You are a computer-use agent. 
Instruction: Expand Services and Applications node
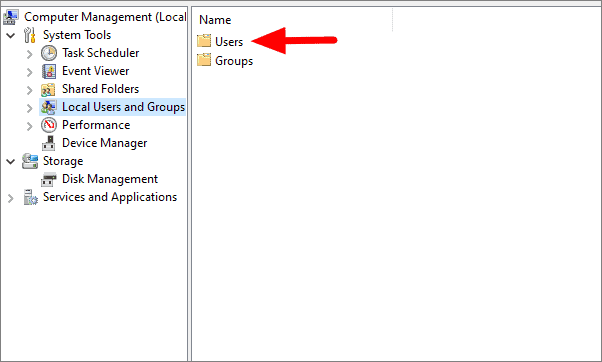10,198
